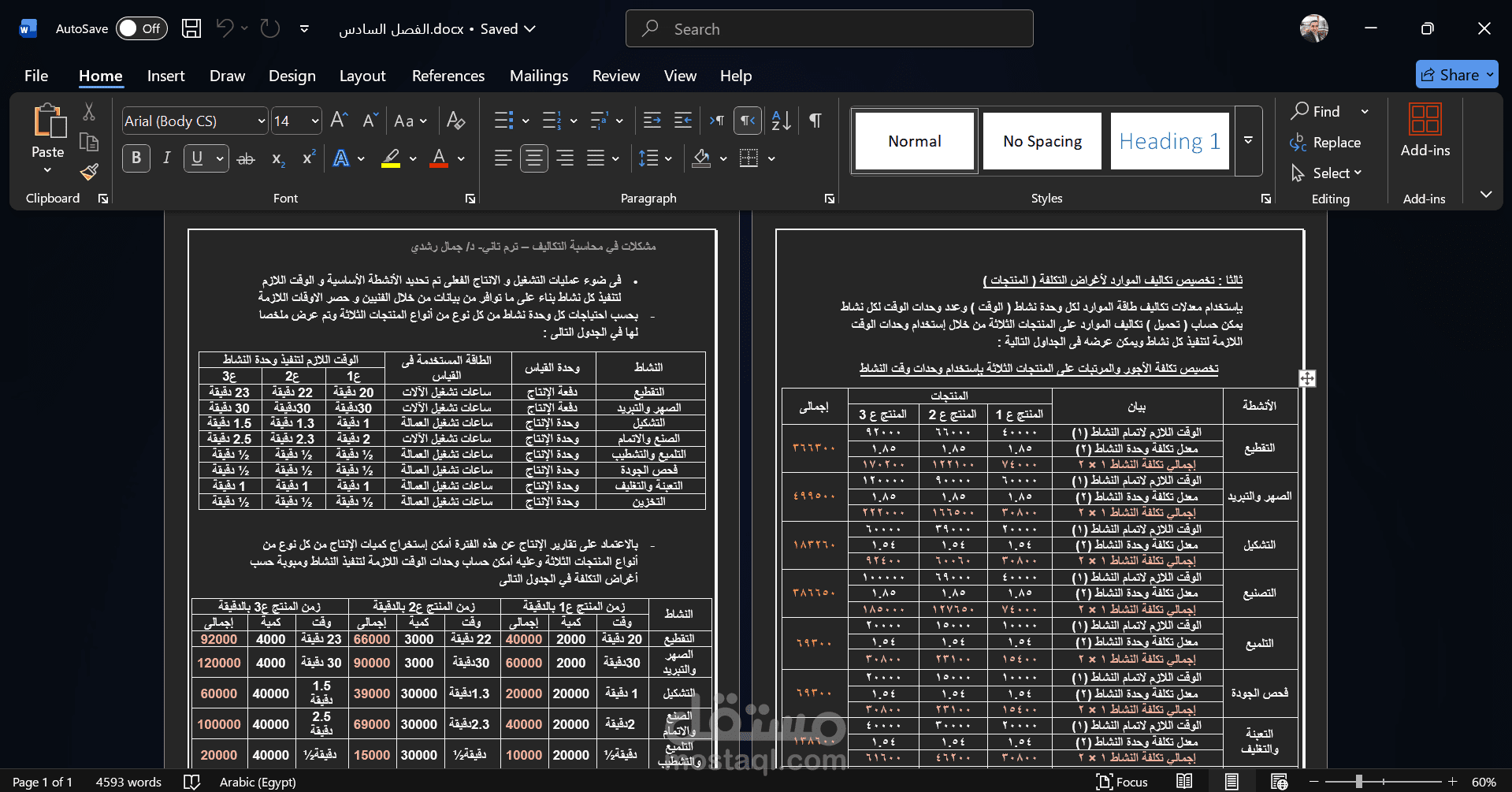This screenshot has width=1512, height=792.
Task: Click the Sort icon in Paragraph group
Action: (779, 120)
